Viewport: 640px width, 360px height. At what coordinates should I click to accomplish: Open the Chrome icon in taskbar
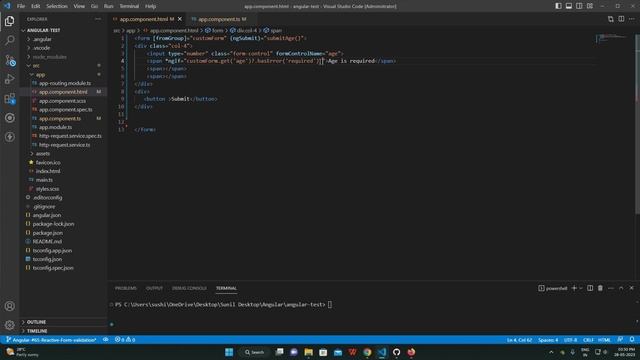(367, 352)
